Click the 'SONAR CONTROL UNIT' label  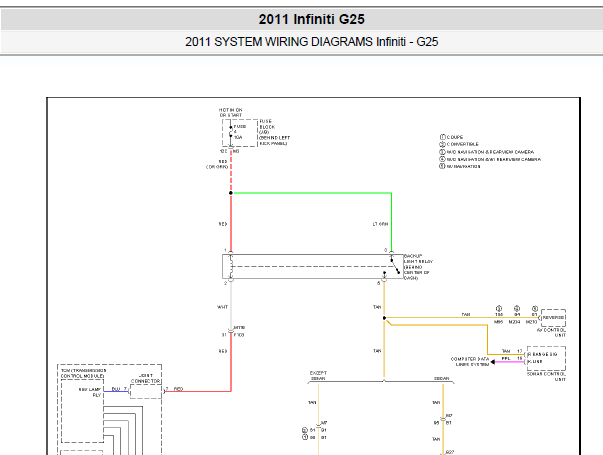pyautogui.click(x=546, y=376)
